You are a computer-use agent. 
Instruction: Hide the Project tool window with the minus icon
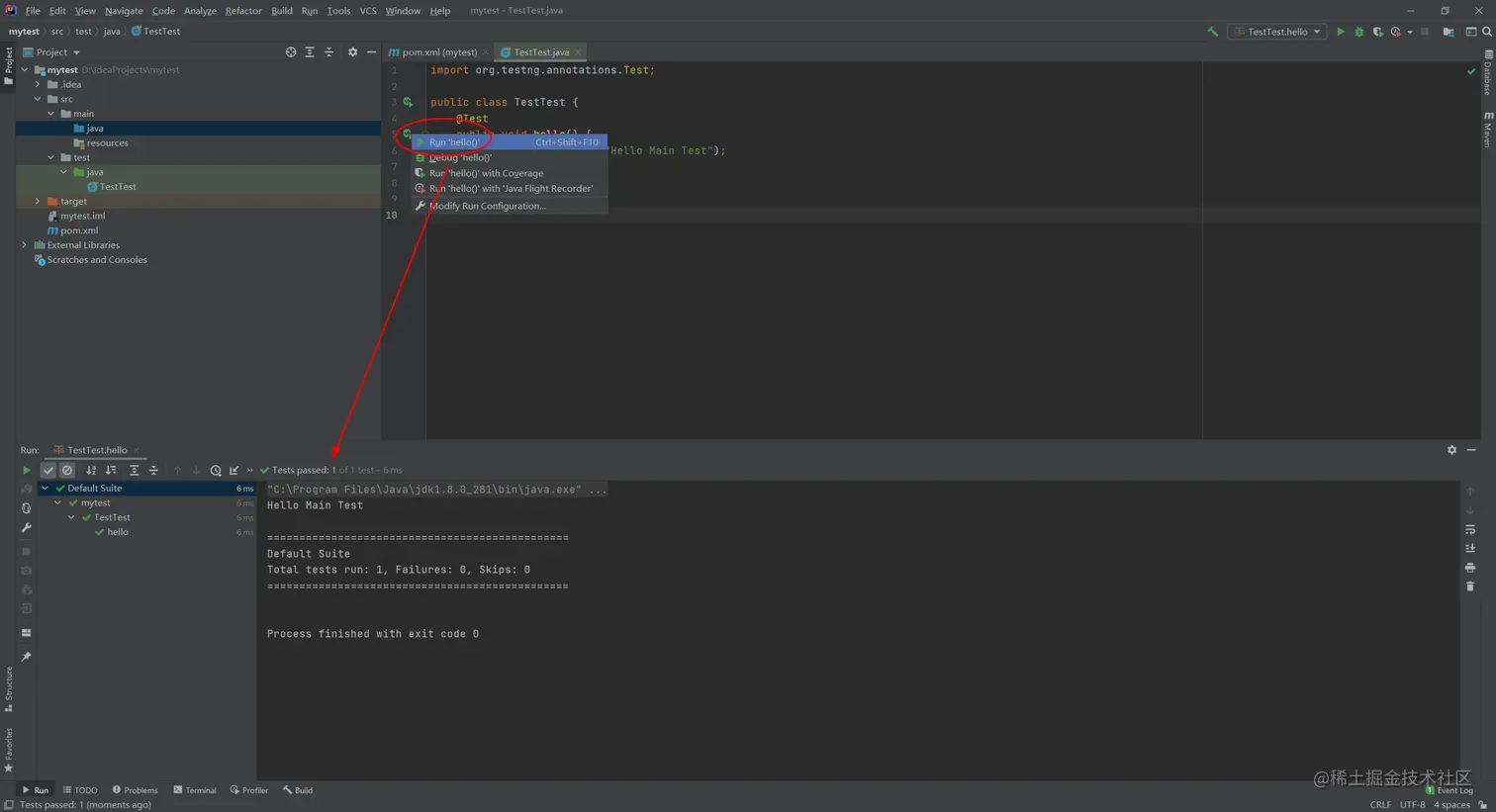[x=371, y=52]
